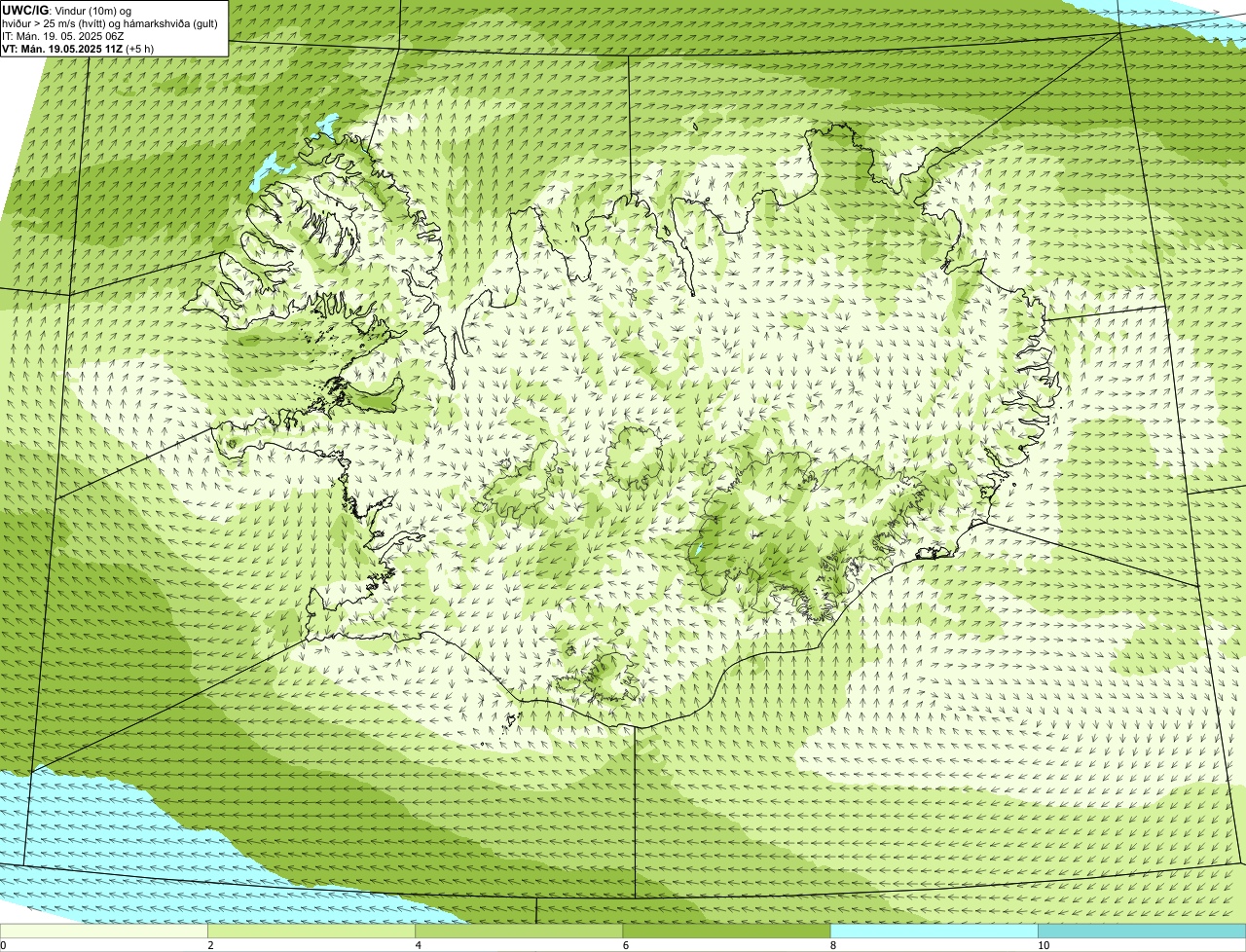This screenshot has width=1246, height=952.
Task: Click the '6' tick label on the color scale
Action: tap(625, 945)
